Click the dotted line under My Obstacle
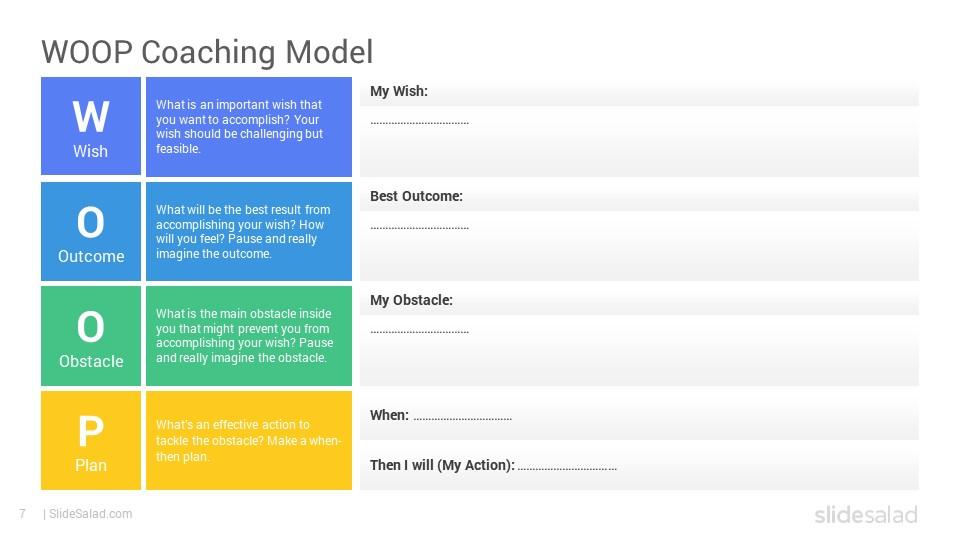Viewport: 960px width, 540px height. tap(419, 332)
